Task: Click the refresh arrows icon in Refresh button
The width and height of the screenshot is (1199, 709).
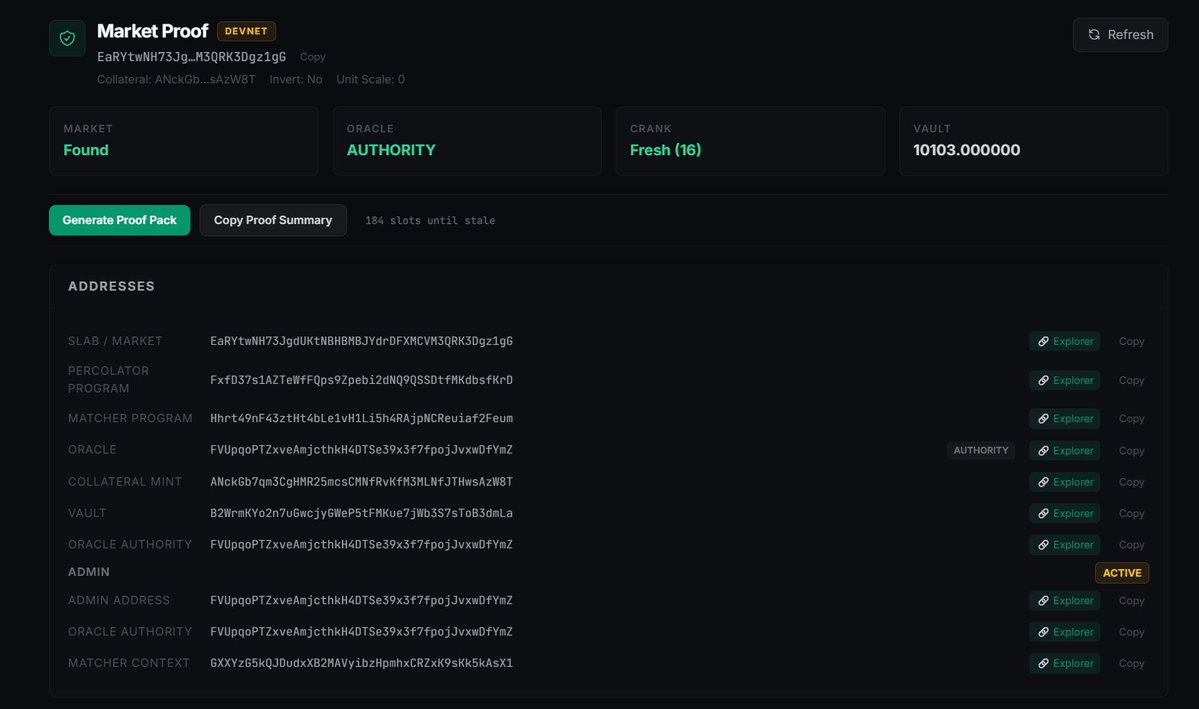Action: (1094, 34)
